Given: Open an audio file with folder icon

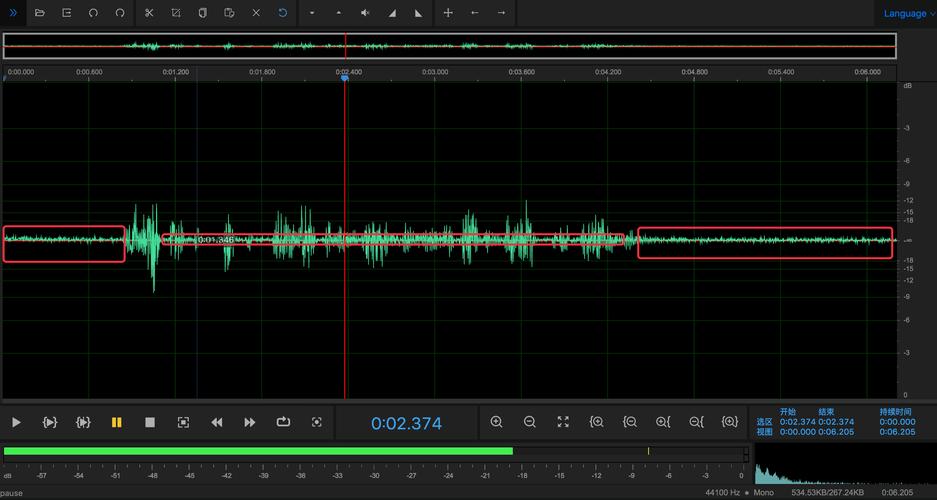Looking at the screenshot, I should coord(39,13).
